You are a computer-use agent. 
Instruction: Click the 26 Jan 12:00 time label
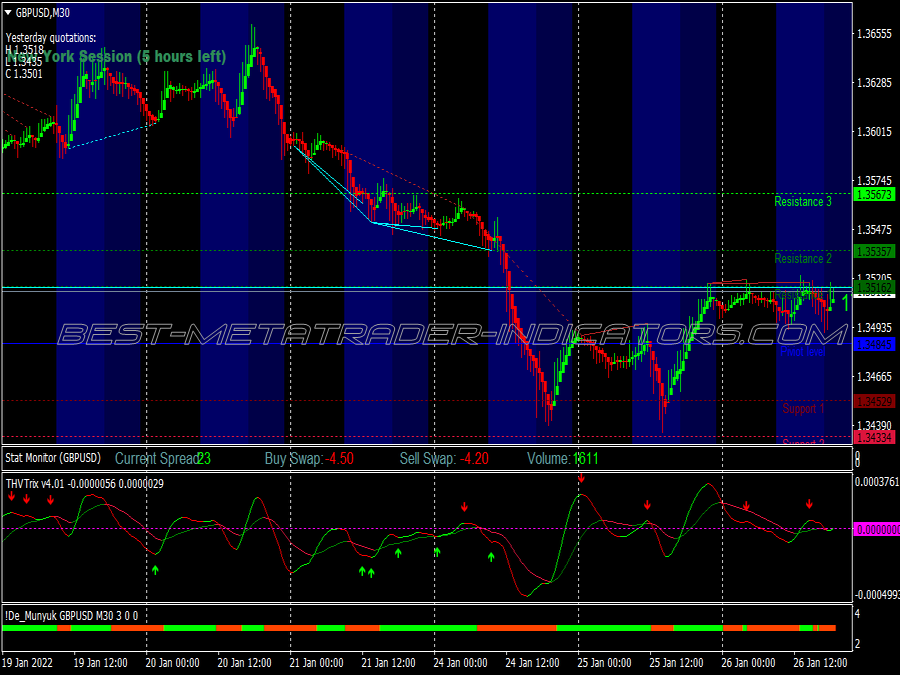[x=820, y=662]
